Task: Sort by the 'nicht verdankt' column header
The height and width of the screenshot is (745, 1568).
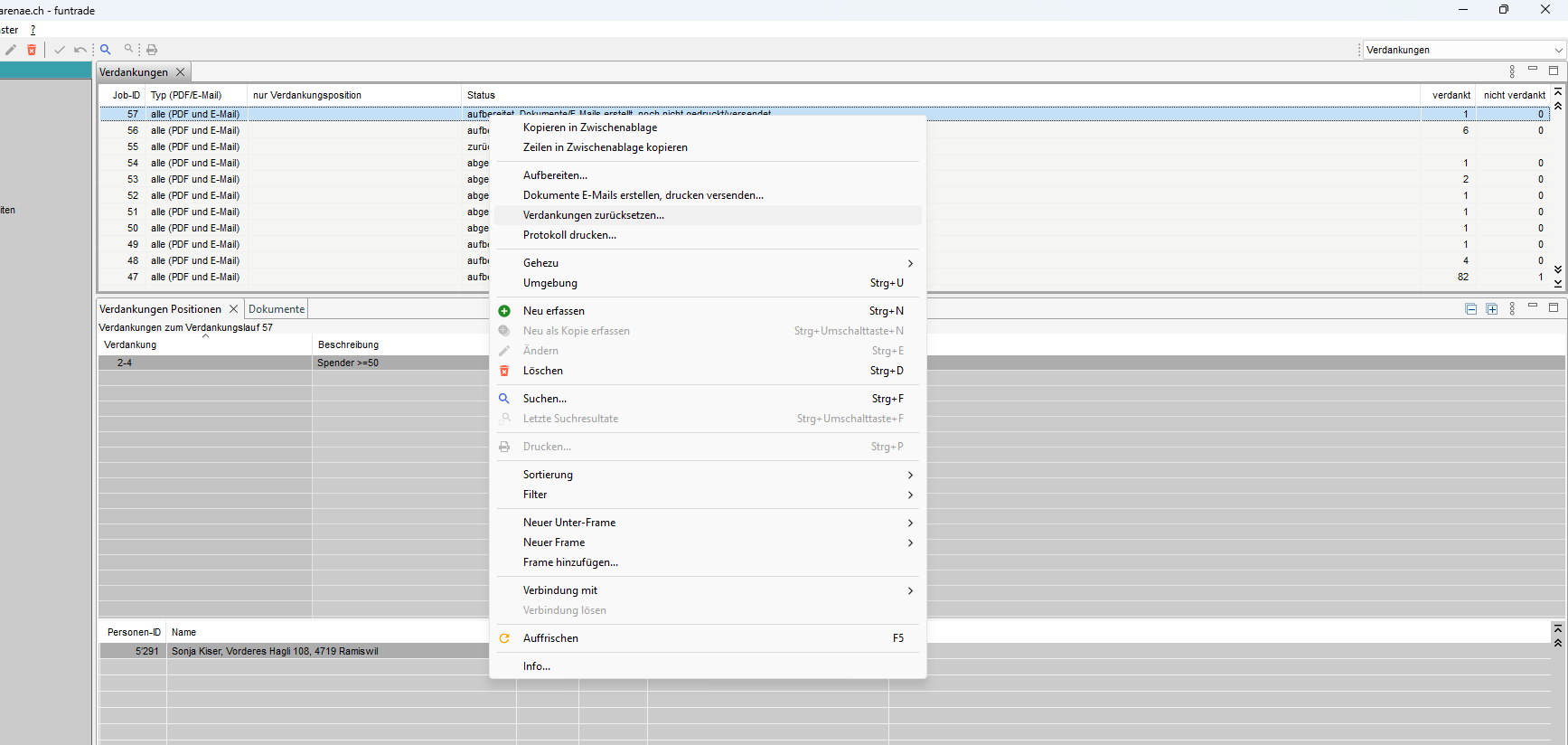Action: click(x=1514, y=95)
